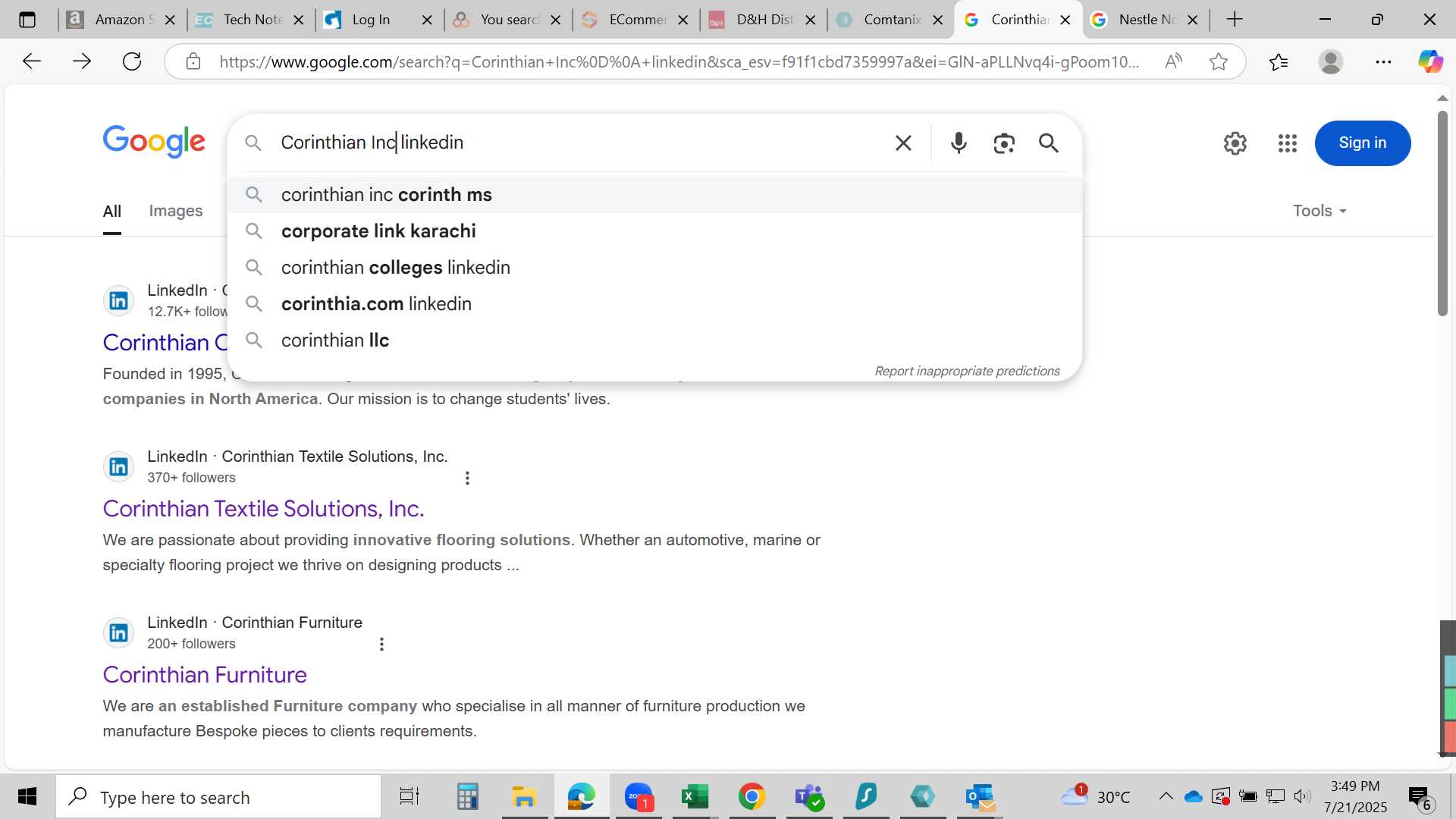Screen dimensions: 1456x819
Task: Select the Images search filter
Action: [176, 211]
